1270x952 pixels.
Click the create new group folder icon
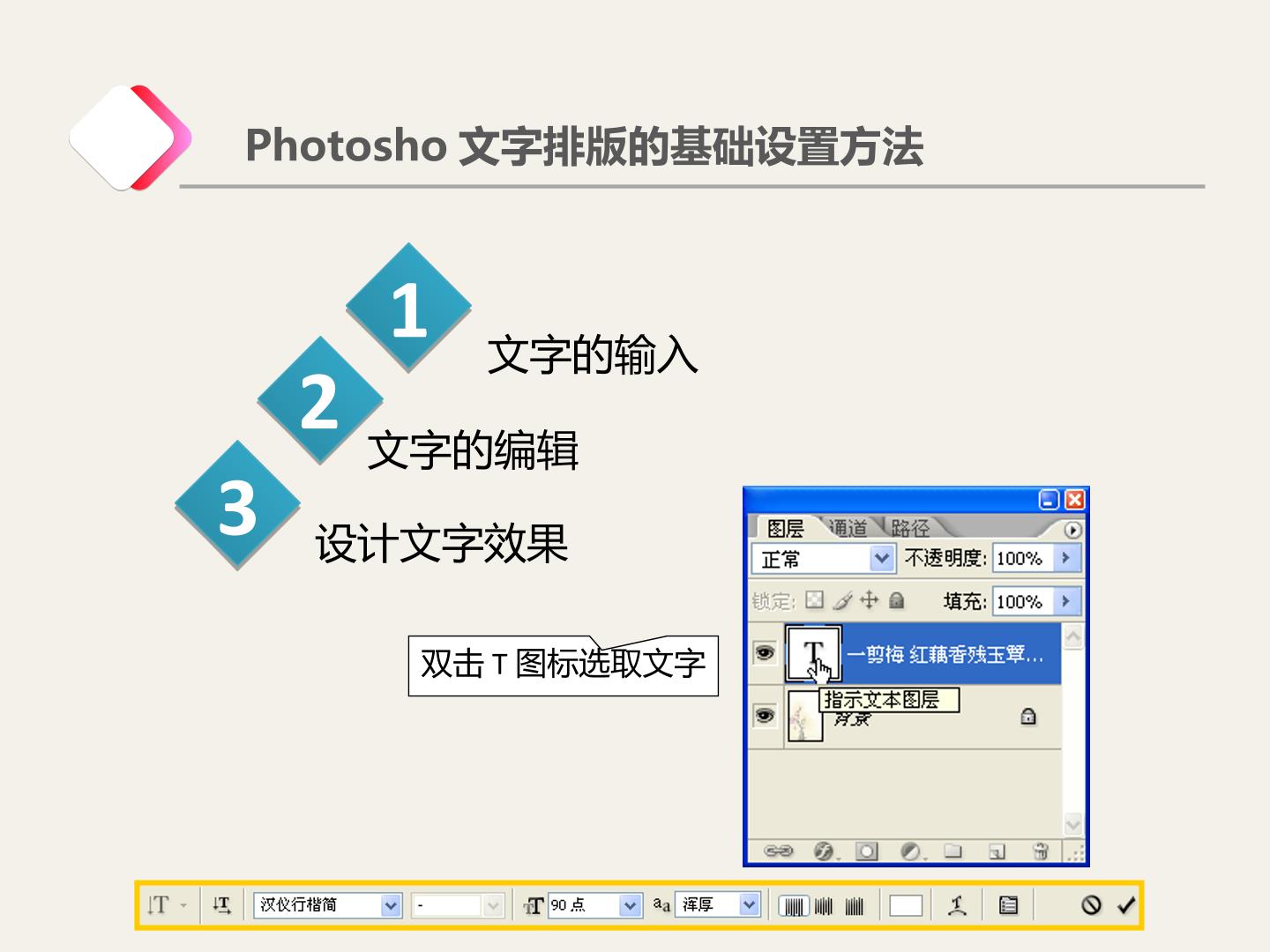pos(952,852)
